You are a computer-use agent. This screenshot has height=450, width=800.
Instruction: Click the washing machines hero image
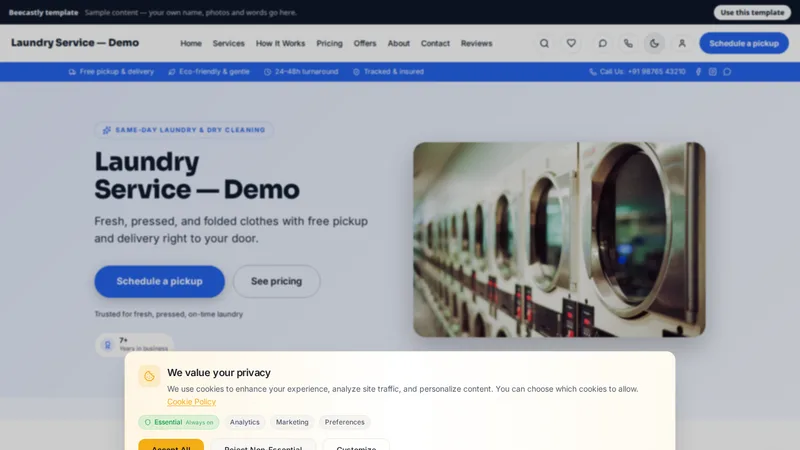coord(559,239)
